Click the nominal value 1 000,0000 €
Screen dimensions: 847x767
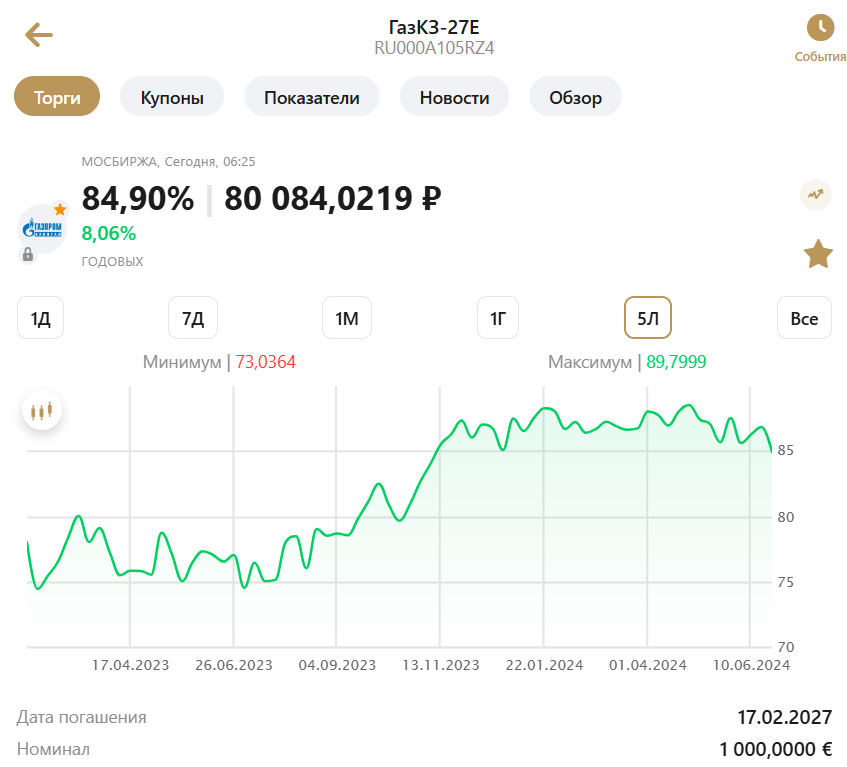pos(776,750)
